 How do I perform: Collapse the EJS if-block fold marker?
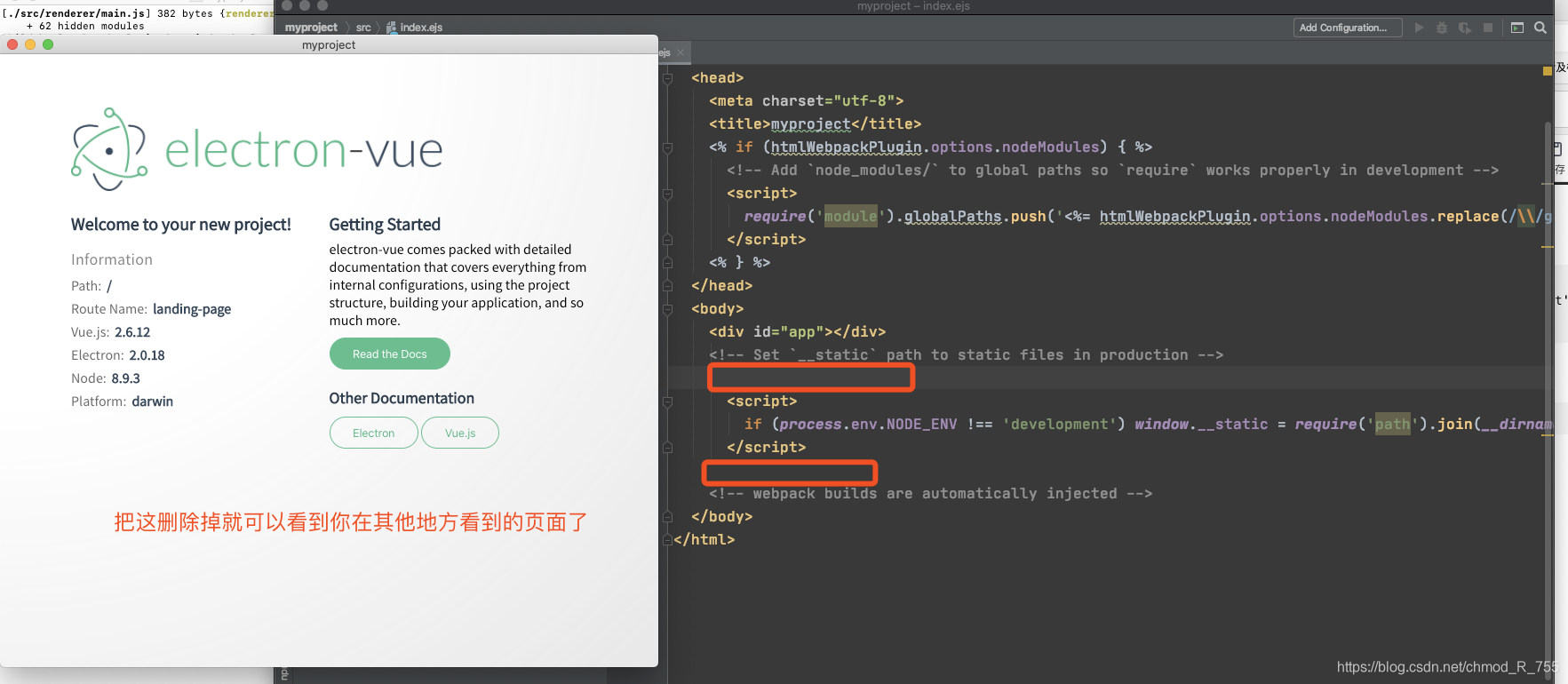click(667, 147)
